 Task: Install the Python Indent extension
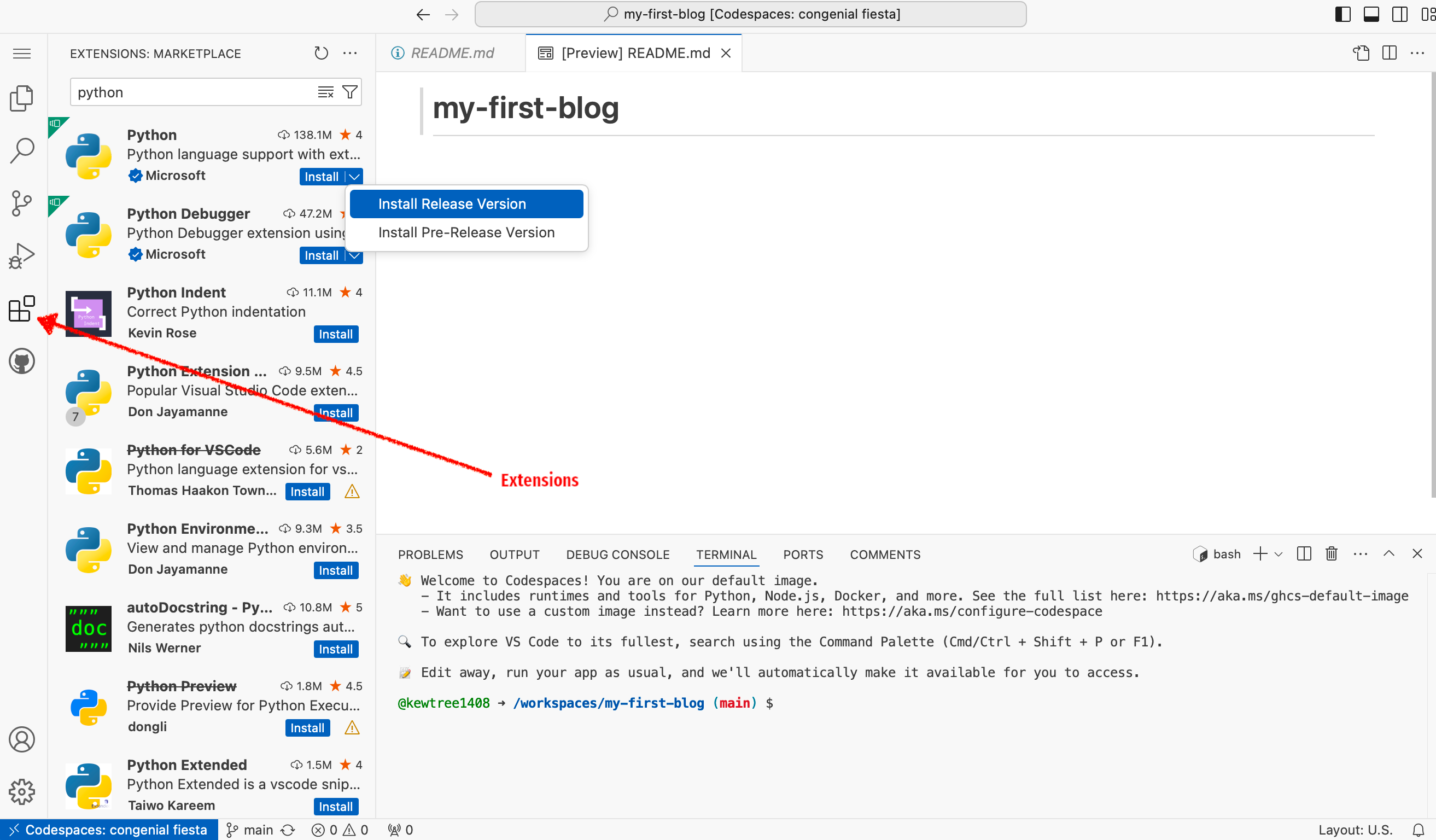click(336, 335)
